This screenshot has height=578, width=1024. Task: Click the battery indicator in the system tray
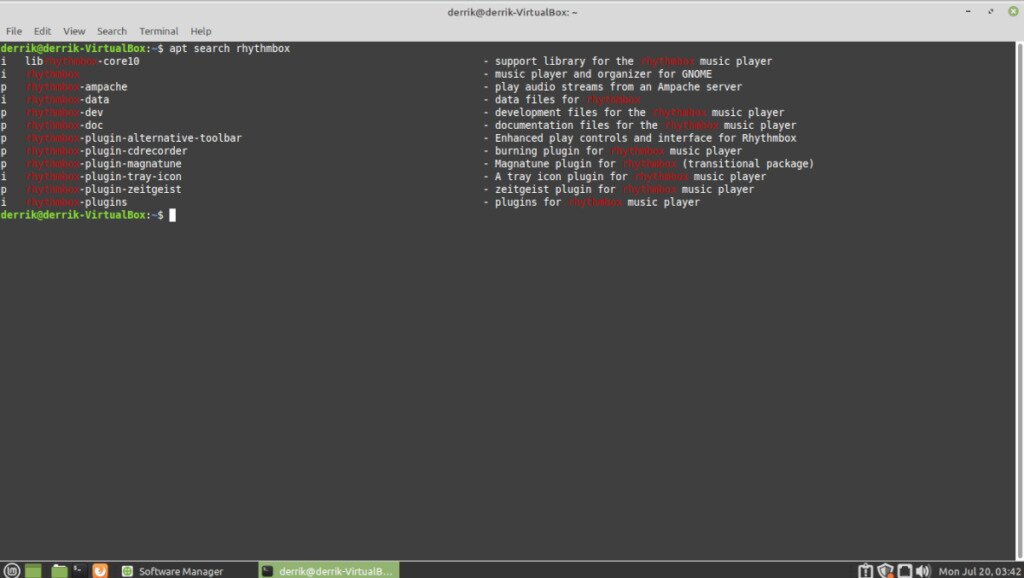coord(904,570)
